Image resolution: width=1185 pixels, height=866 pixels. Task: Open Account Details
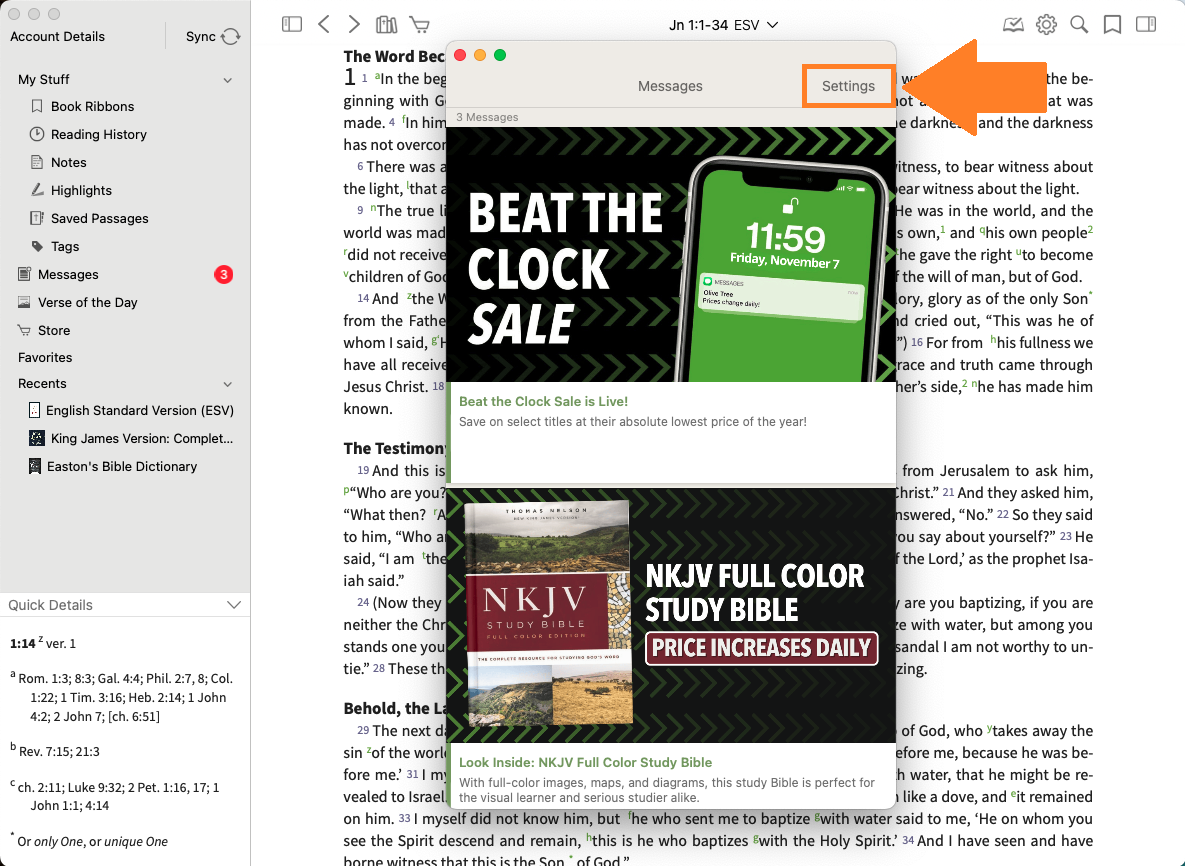tap(58, 37)
